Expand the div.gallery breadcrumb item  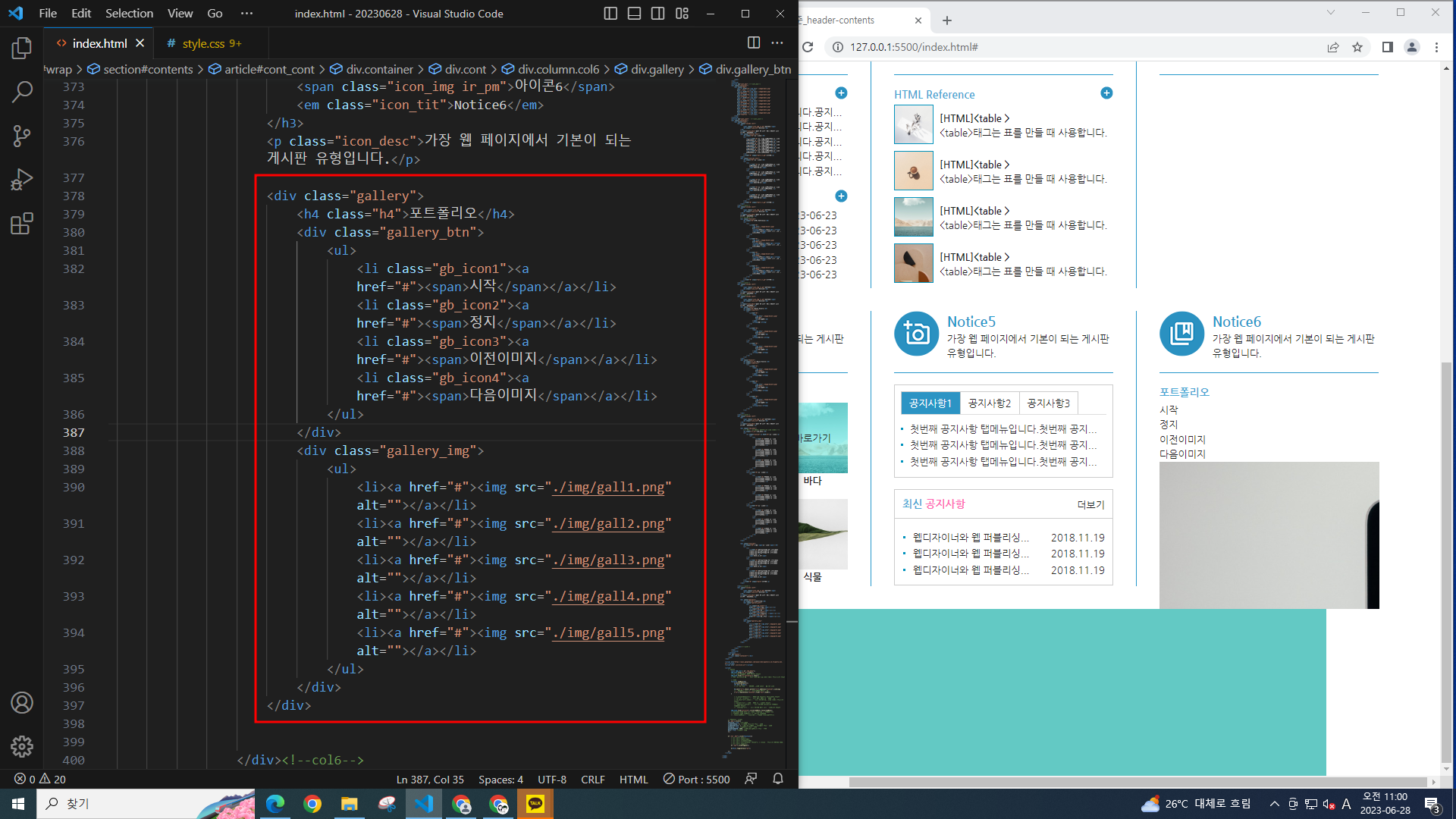point(657,69)
